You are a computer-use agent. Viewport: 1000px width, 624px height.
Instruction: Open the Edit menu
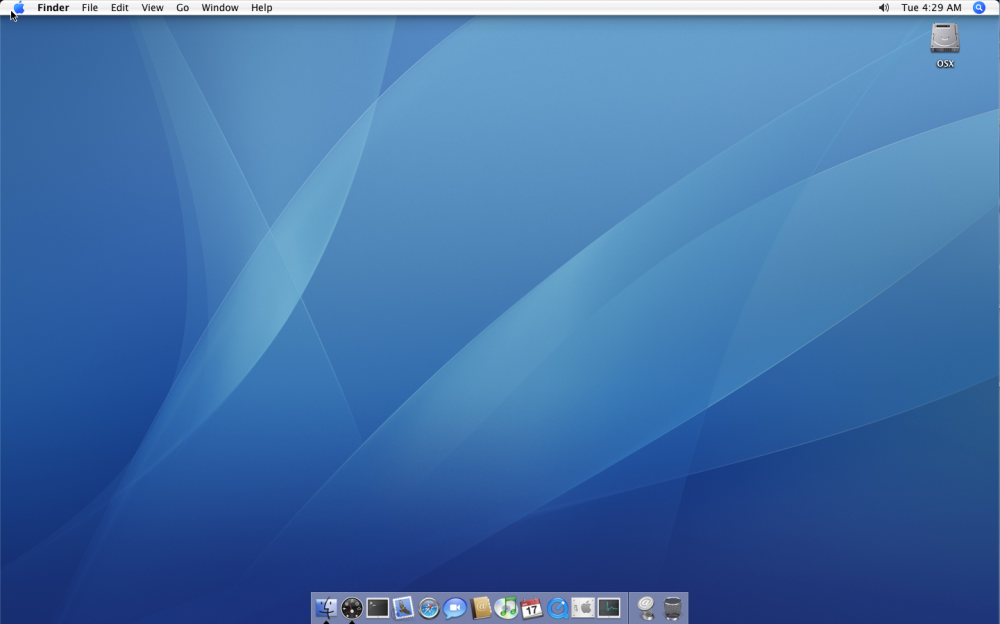(119, 8)
